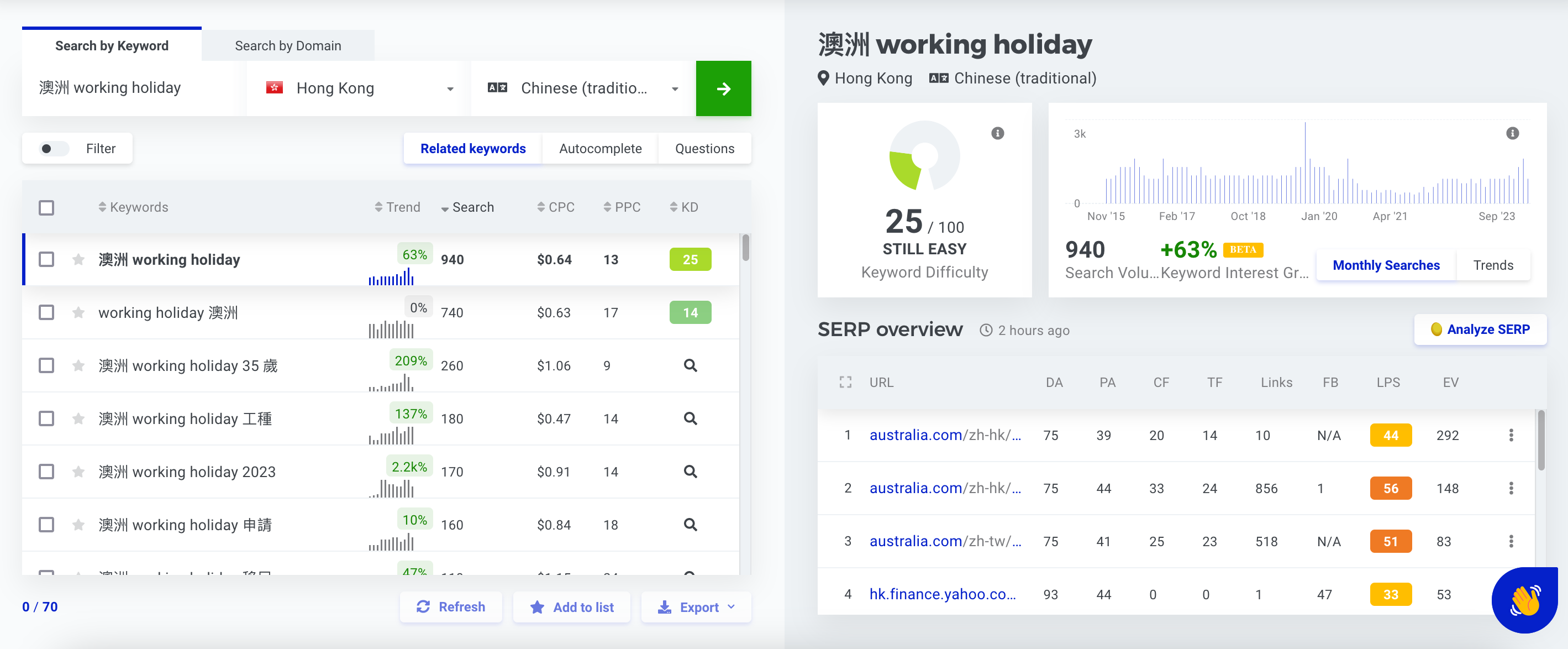The height and width of the screenshot is (649, 1568).
Task: Click the green KD 14 badge
Action: pos(690,313)
